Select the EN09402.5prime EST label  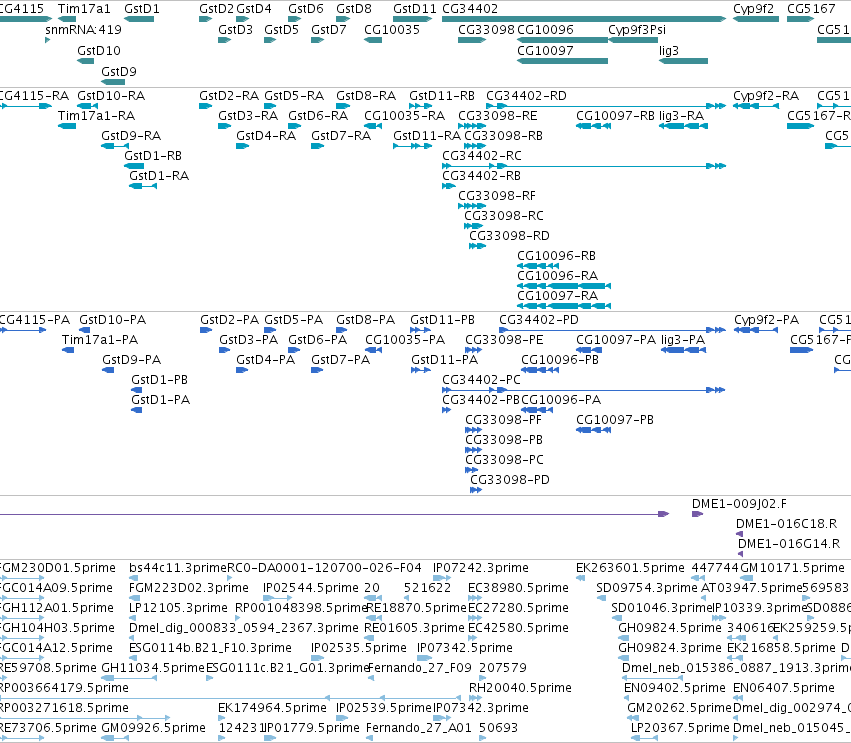click(675, 688)
